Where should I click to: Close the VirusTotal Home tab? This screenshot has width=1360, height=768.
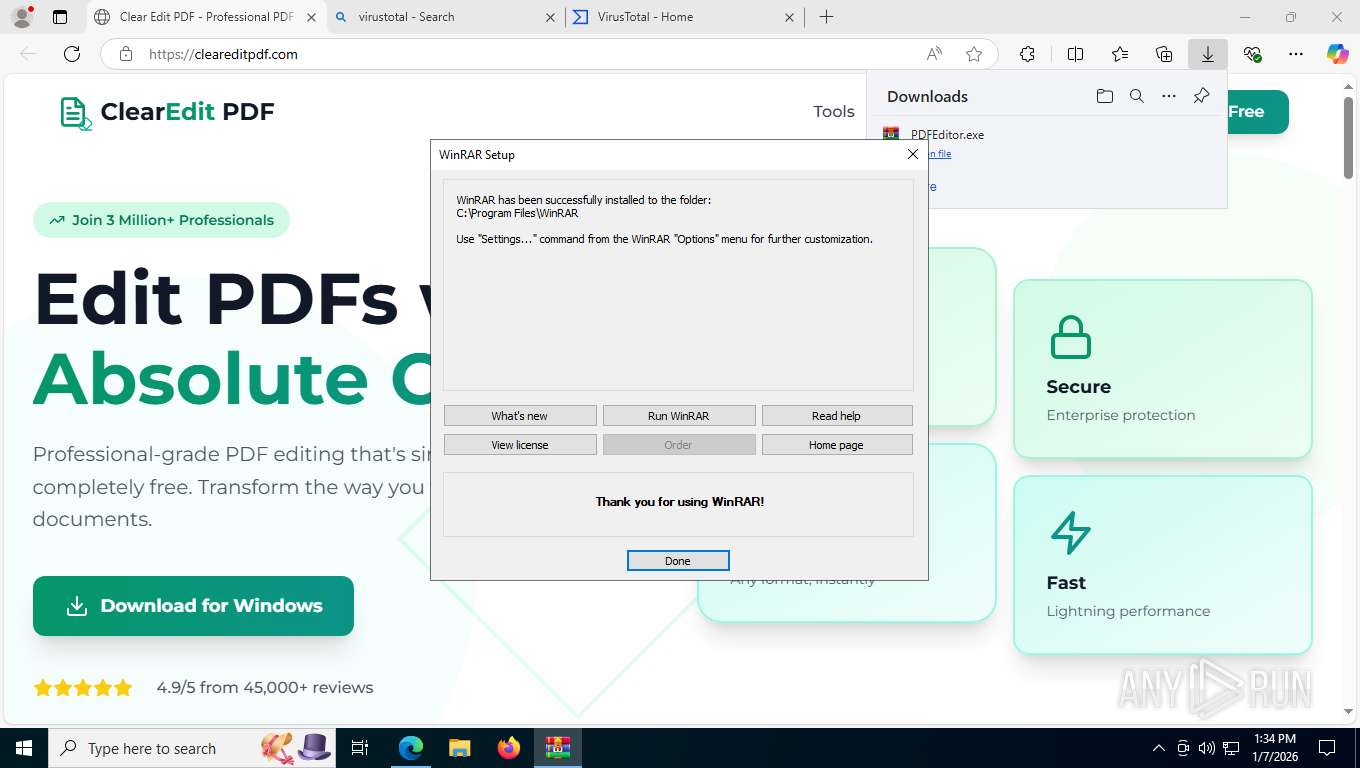tap(790, 17)
